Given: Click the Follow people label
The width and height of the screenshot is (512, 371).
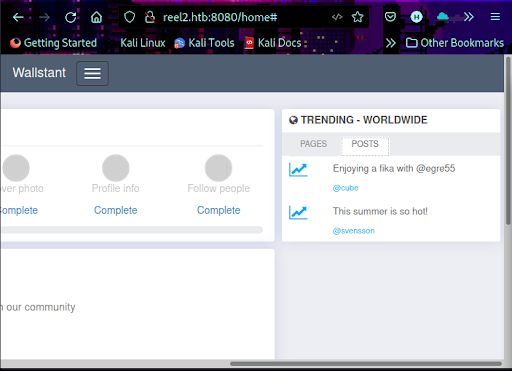Looking at the screenshot, I should pos(218,188).
